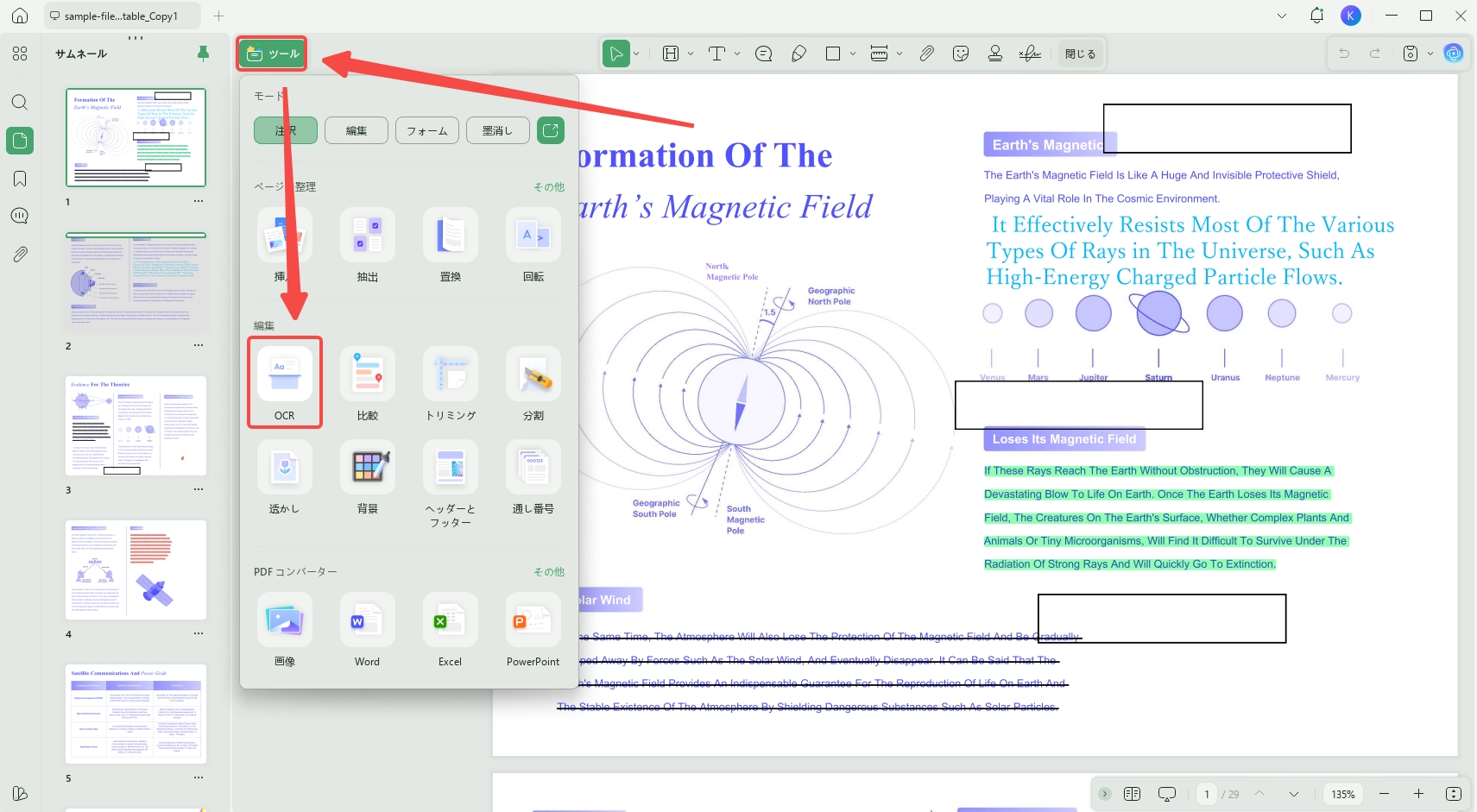Viewport: 1477px width, 812px height.
Task: Click the undo arrow
Action: tap(1344, 54)
